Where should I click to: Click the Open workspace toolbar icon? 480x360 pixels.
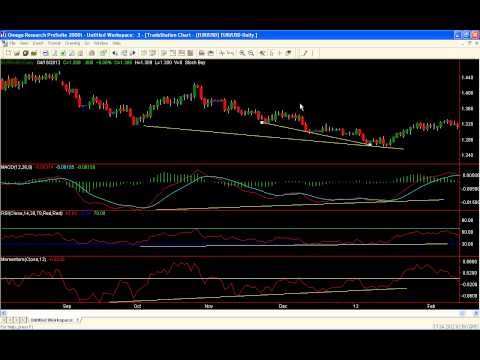click(x=17, y=53)
